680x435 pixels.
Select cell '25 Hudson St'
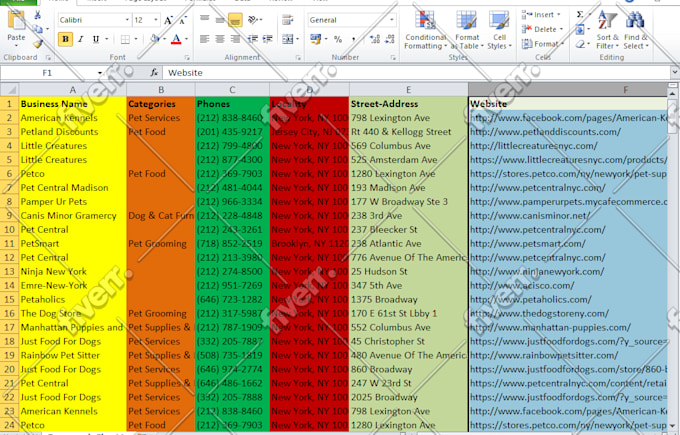tap(409, 271)
